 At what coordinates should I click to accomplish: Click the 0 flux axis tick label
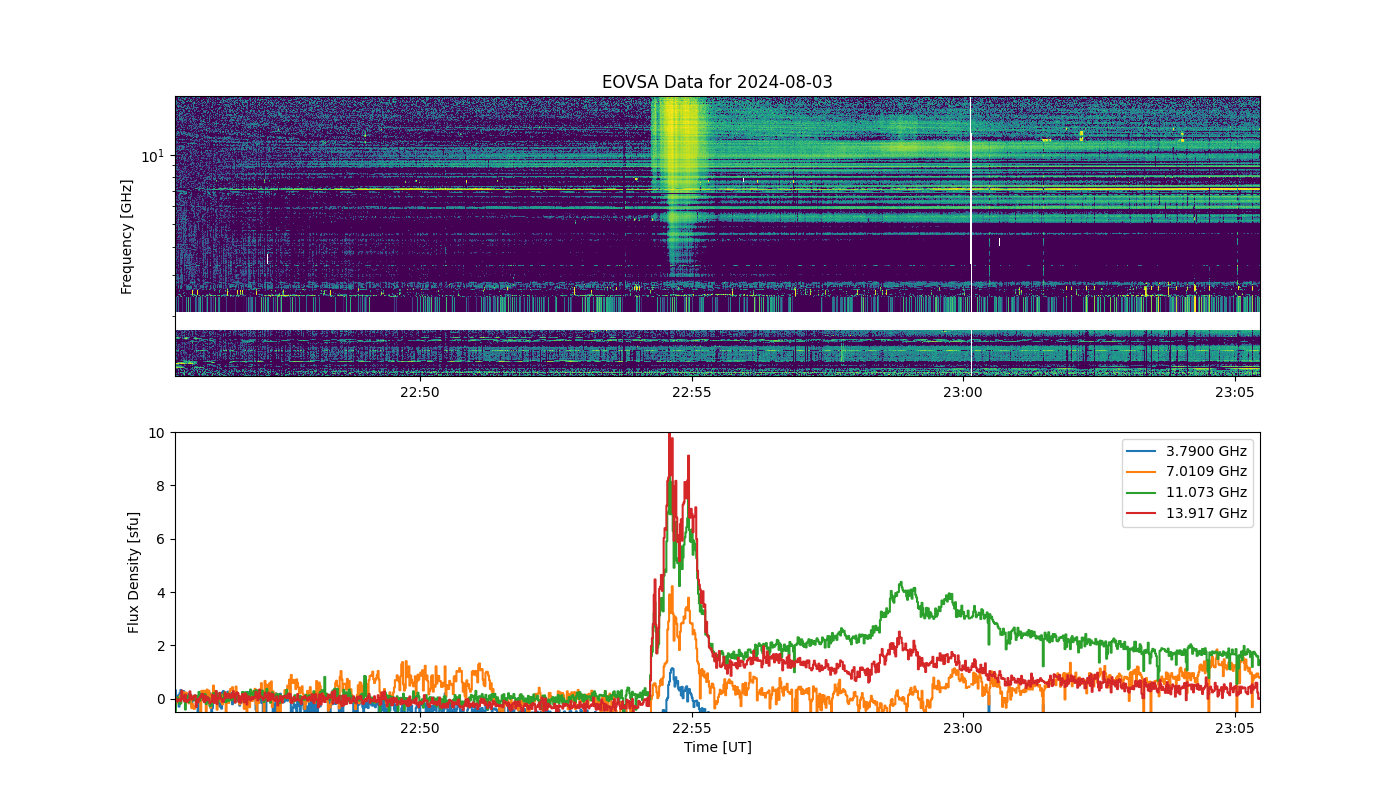coord(162,699)
